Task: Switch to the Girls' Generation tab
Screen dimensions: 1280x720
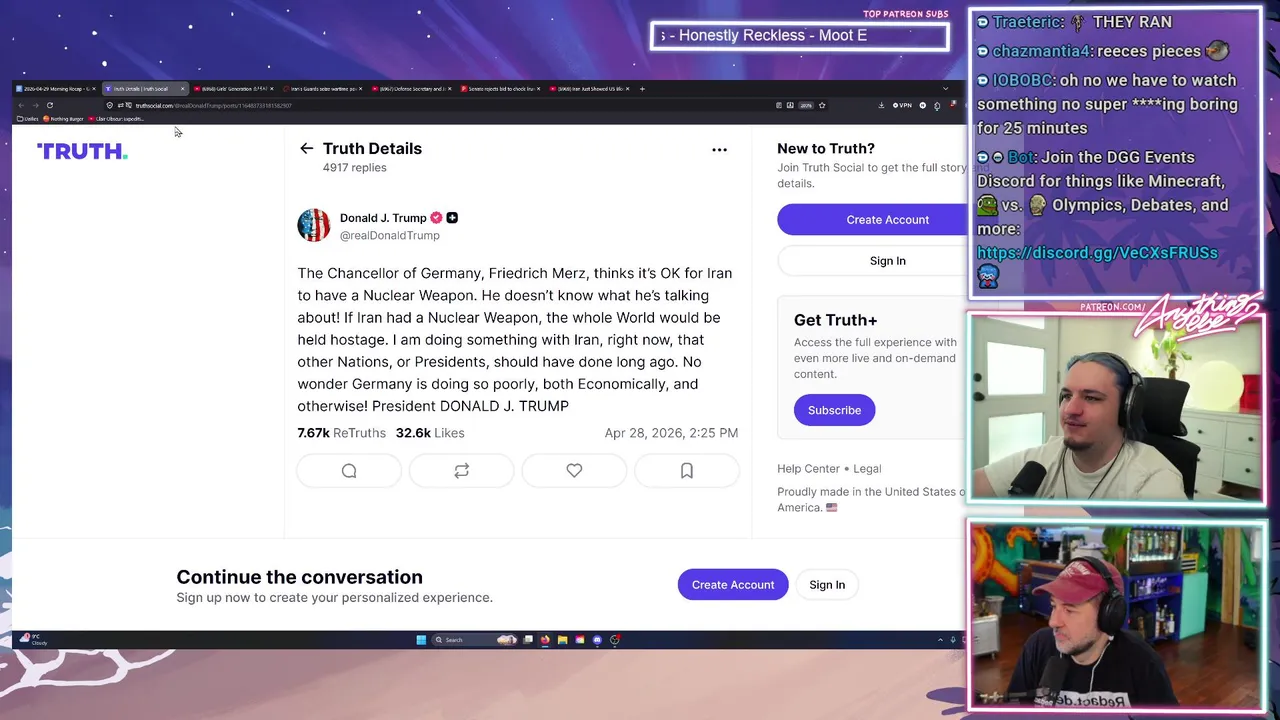Action: click(x=233, y=89)
